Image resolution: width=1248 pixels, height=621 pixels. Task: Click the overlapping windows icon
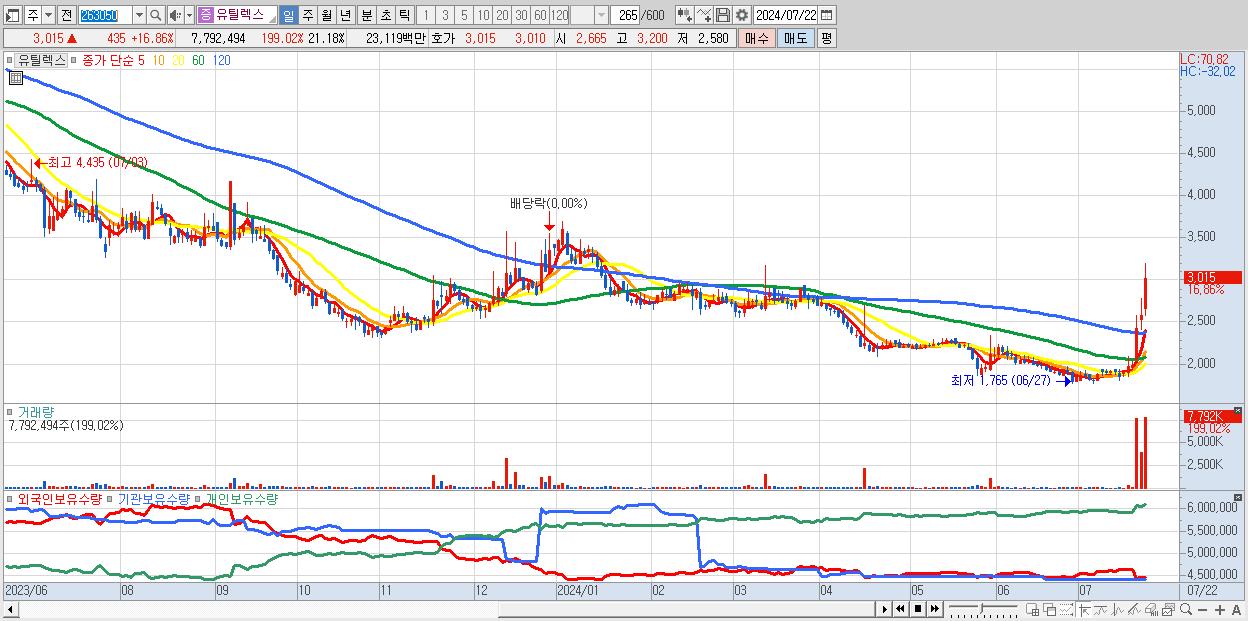point(1050,609)
